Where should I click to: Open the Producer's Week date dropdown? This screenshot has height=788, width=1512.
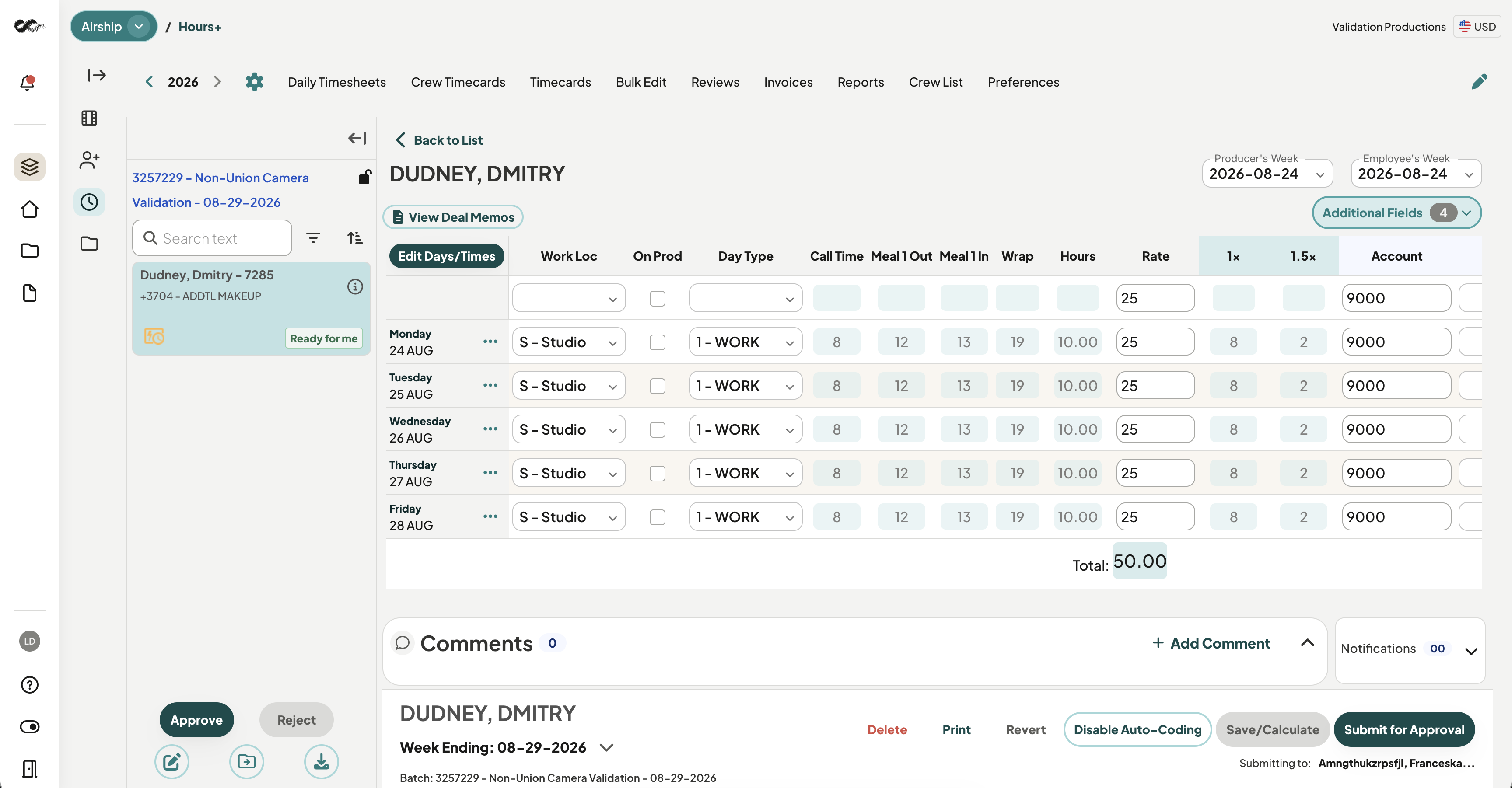tap(1267, 174)
